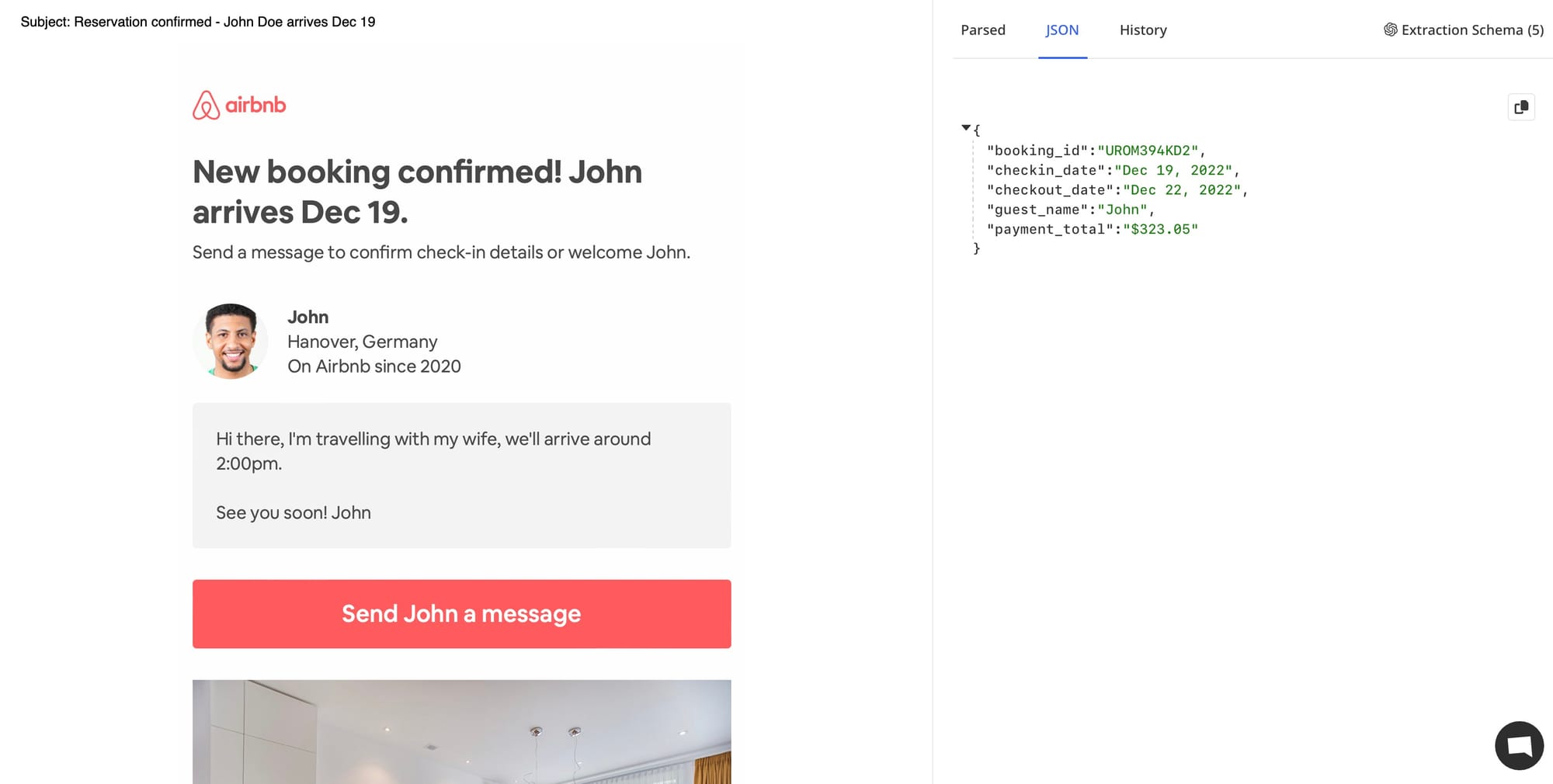Click the checkin_date value Dec 19, 2022
This screenshot has width=1553, height=784.
pyautogui.click(x=1173, y=170)
